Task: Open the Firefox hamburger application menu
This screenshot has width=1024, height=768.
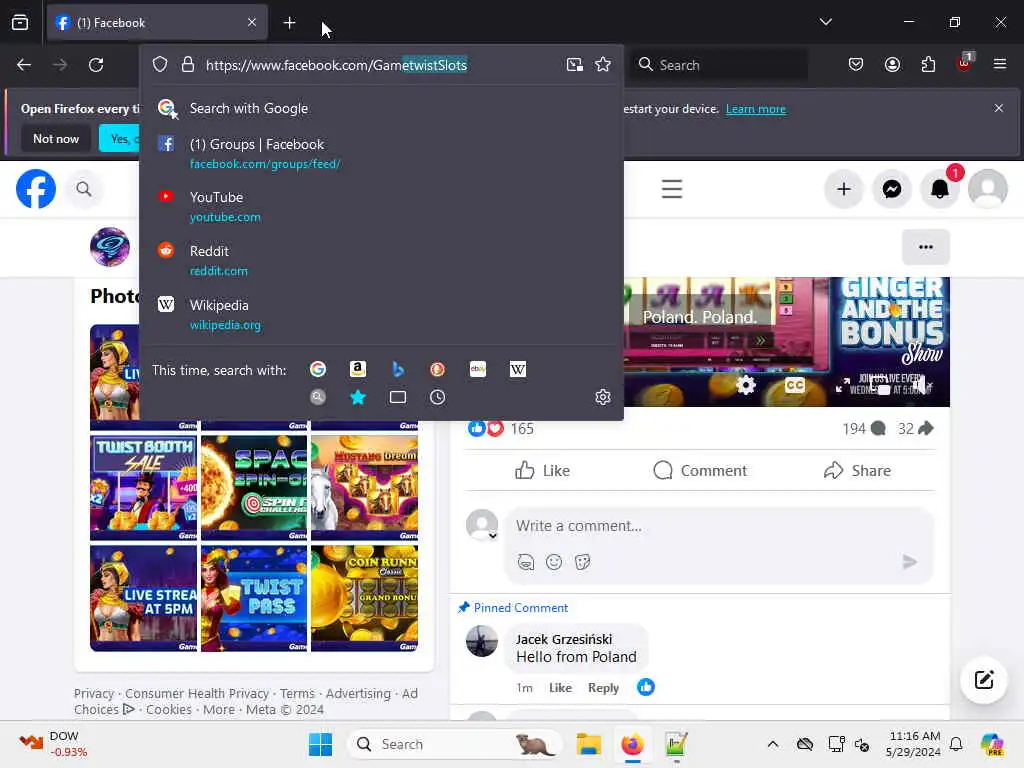Action: (1000, 65)
